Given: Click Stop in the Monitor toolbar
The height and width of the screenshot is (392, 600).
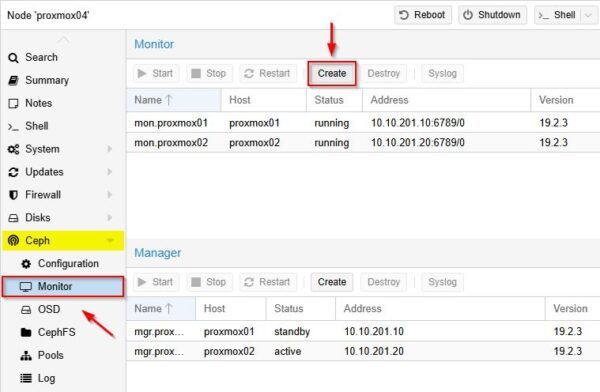Looking at the screenshot, I should [x=209, y=73].
